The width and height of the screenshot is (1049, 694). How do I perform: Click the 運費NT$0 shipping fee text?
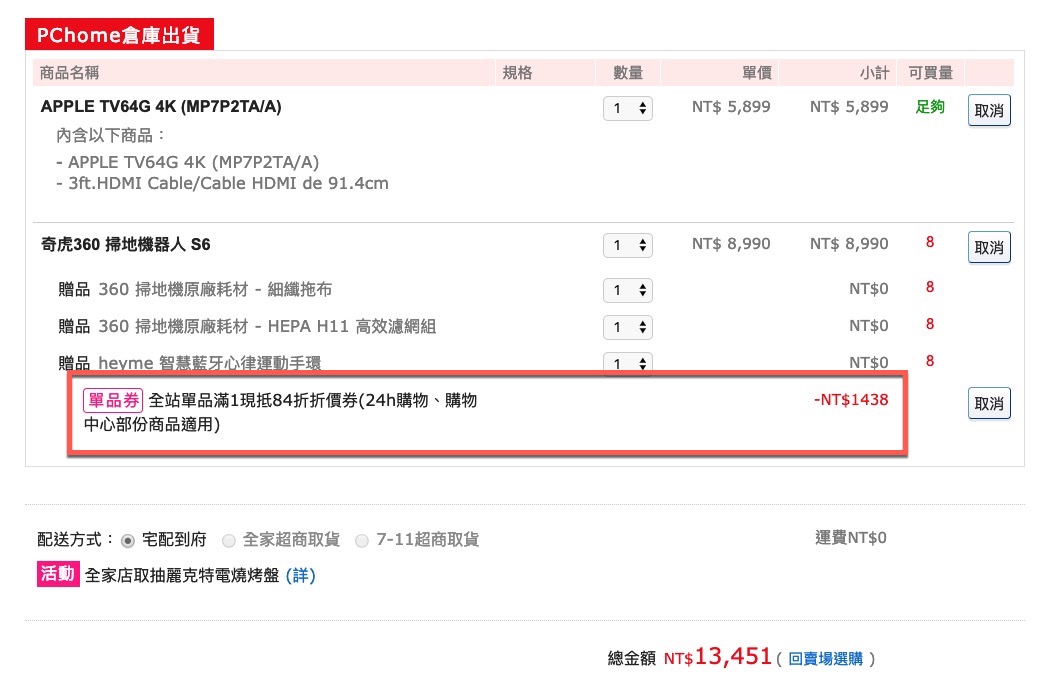[x=850, y=537]
